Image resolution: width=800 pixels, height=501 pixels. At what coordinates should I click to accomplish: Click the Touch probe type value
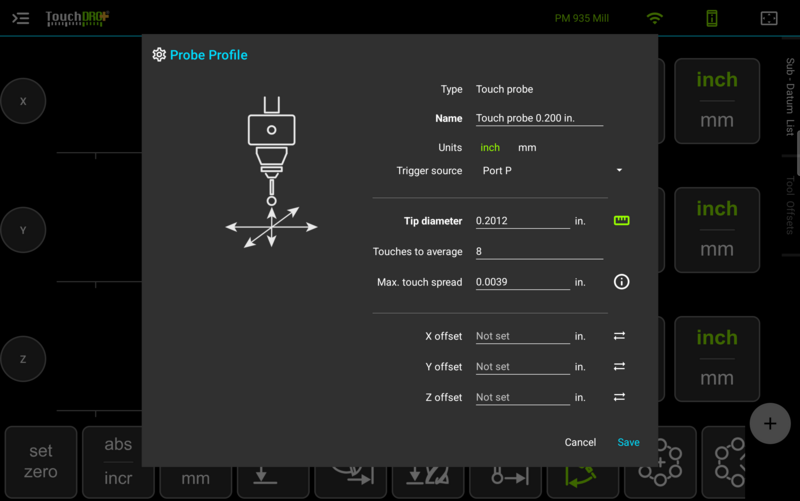point(505,89)
